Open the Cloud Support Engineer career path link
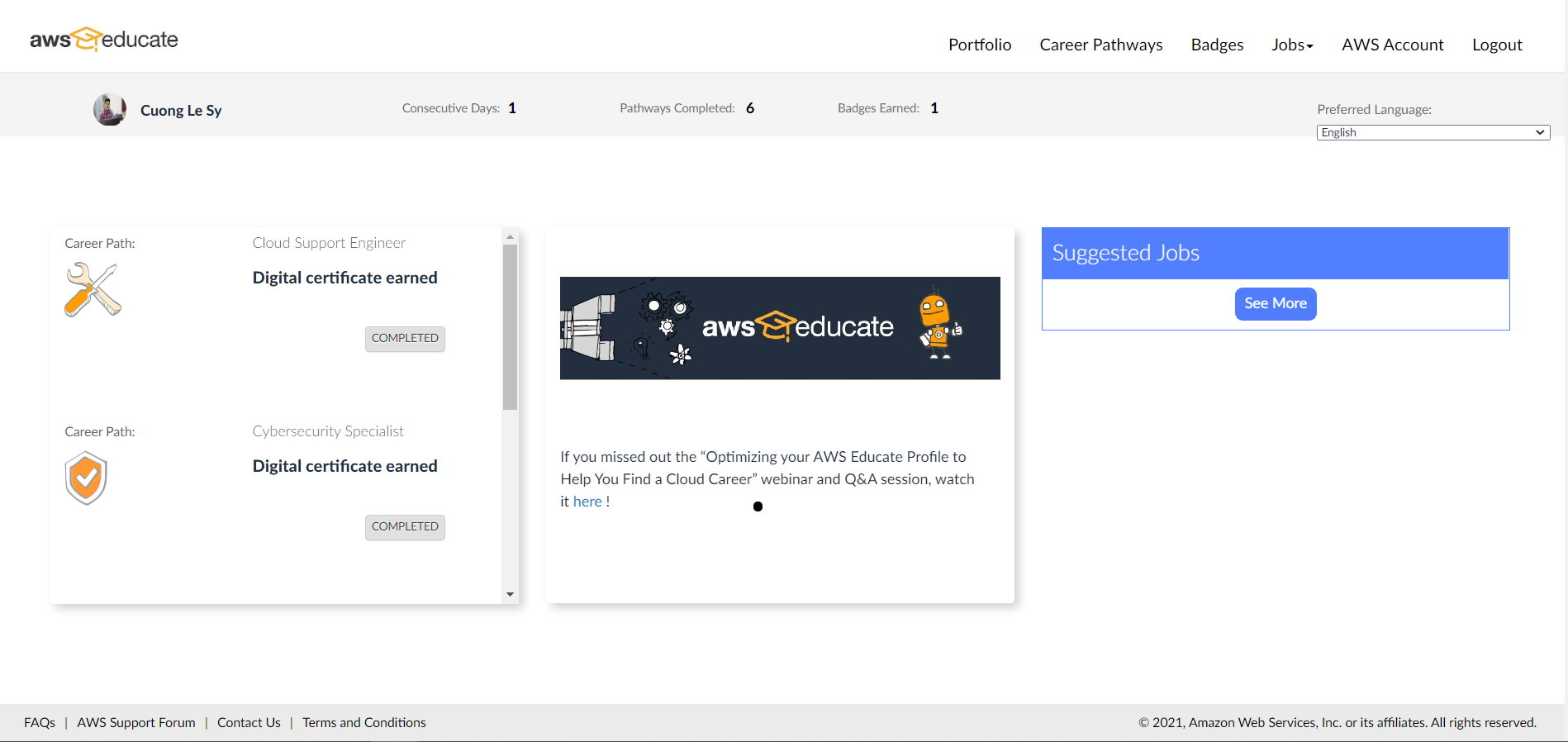The width and height of the screenshot is (1568, 742). (x=329, y=243)
